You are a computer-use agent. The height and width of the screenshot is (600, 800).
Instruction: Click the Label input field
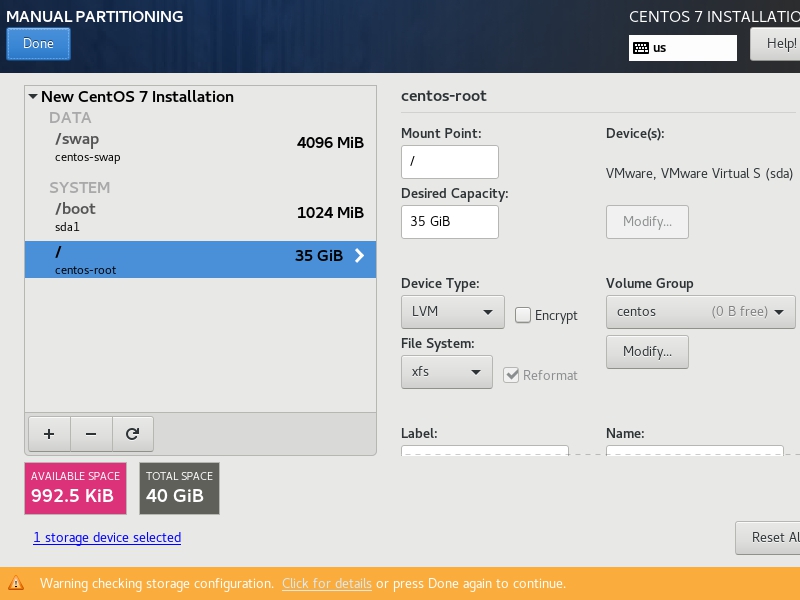(485, 450)
